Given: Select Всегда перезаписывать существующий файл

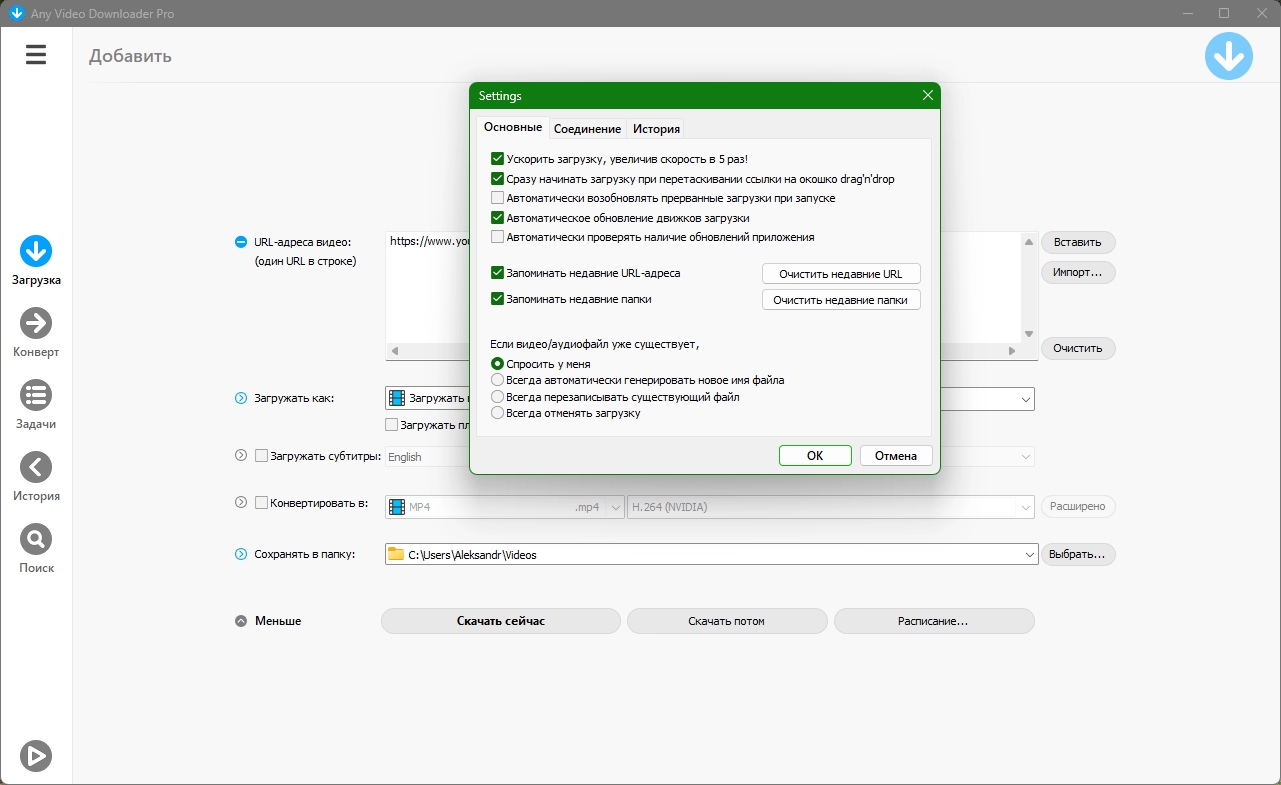Looking at the screenshot, I should [497, 397].
